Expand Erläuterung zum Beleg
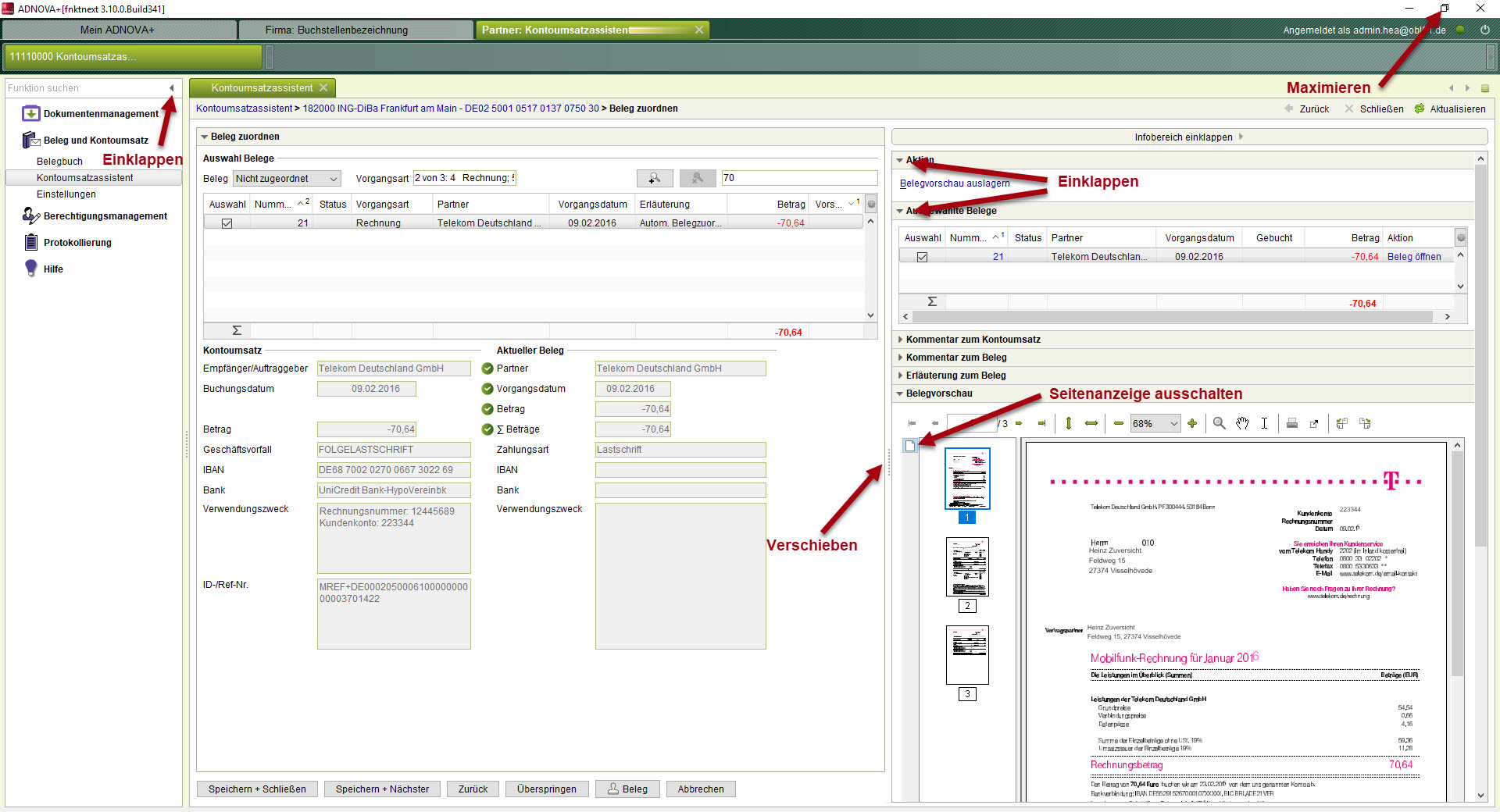 point(900,376)
